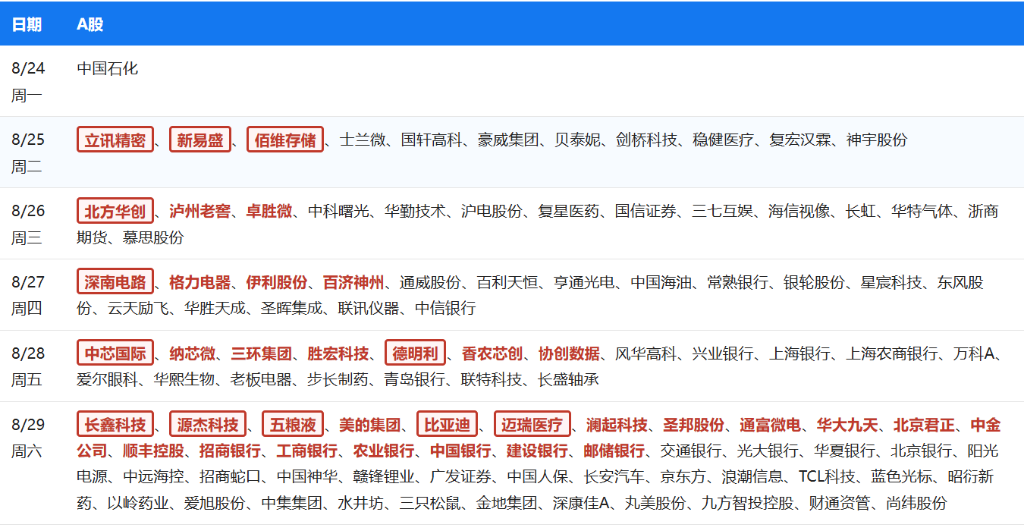Click red 伊利股份 stock name
The image size is (1024, 529).
(277, 282)
